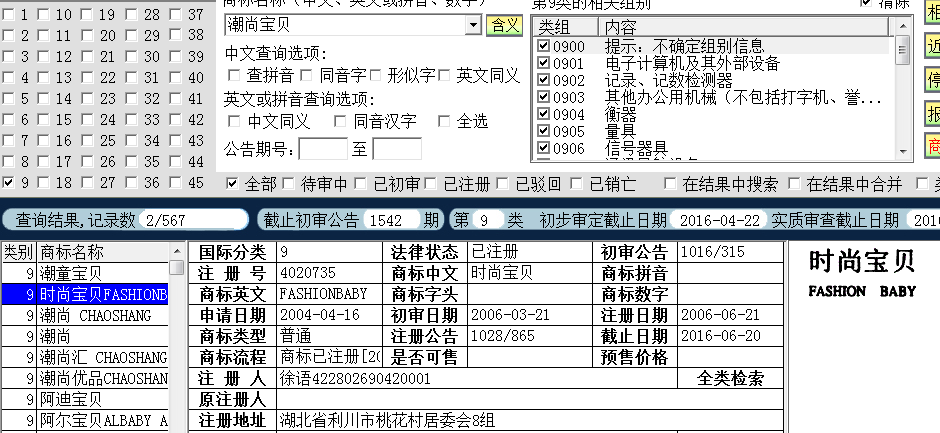Enable 中文同义 checkbox
This screenshot has height=433, width=940.
coord(234,121)
